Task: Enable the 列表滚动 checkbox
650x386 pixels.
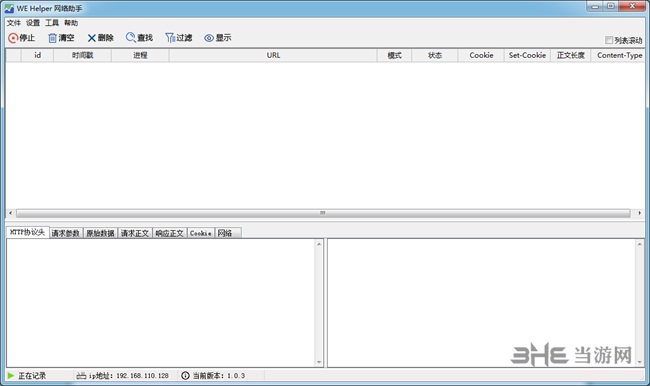Action: pos(609,40)
